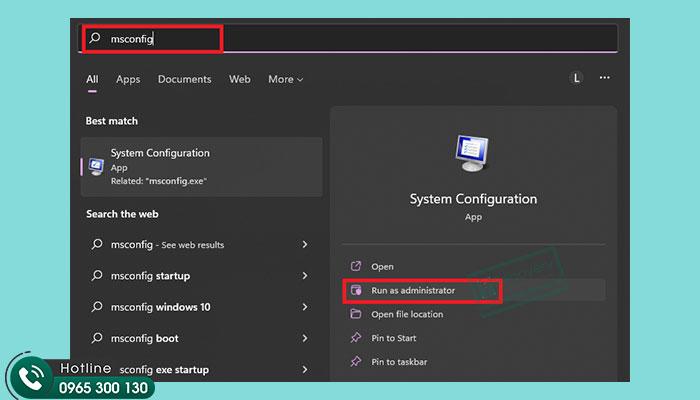Expand arrow for msconfig boot
Image resolution: width=700 pixels, height=400 pixels.
[x=305, y=338]
